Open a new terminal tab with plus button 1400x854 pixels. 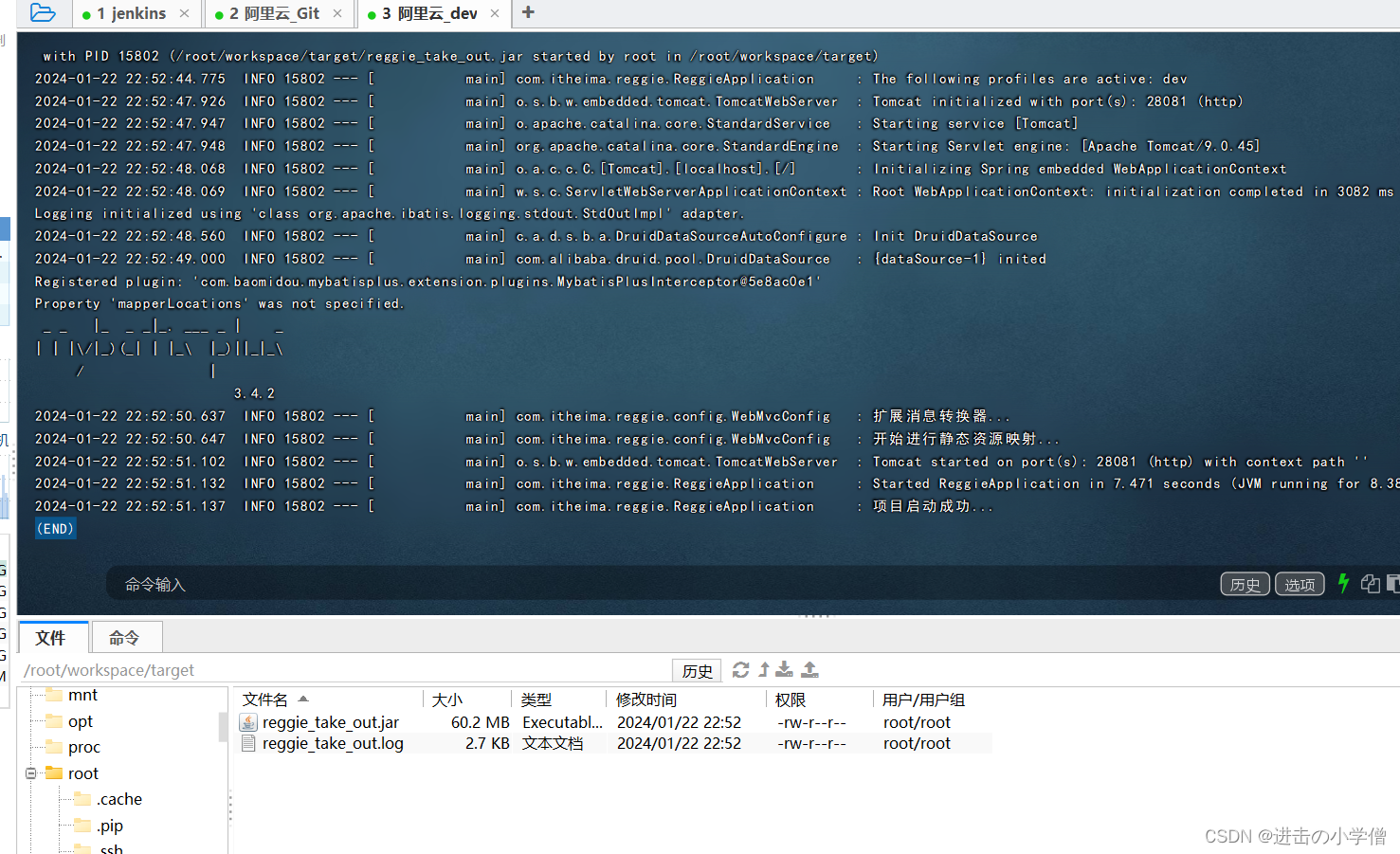(527, 13)
